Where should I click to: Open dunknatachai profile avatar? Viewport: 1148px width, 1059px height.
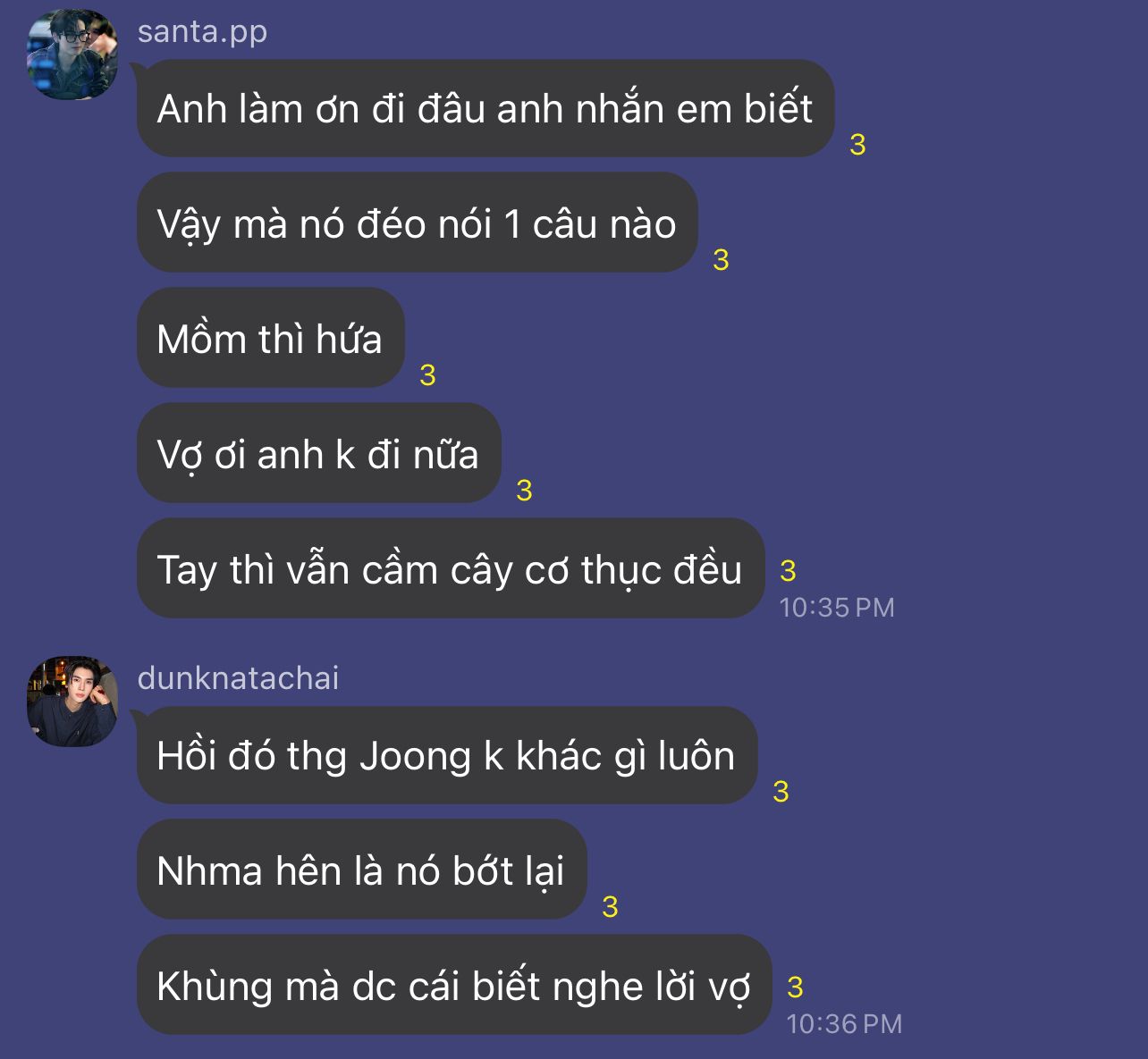click(72, 702)
